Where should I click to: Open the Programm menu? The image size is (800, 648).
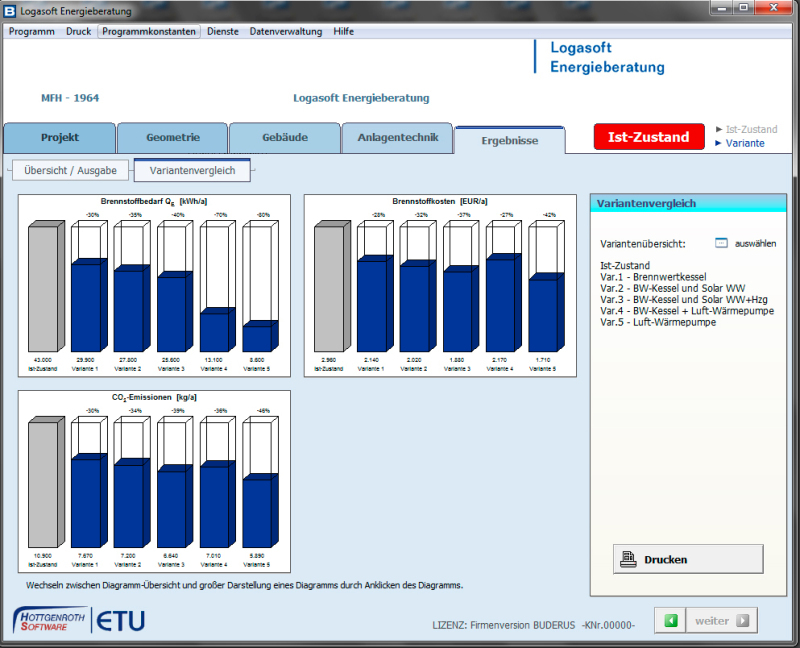(32, 31)
